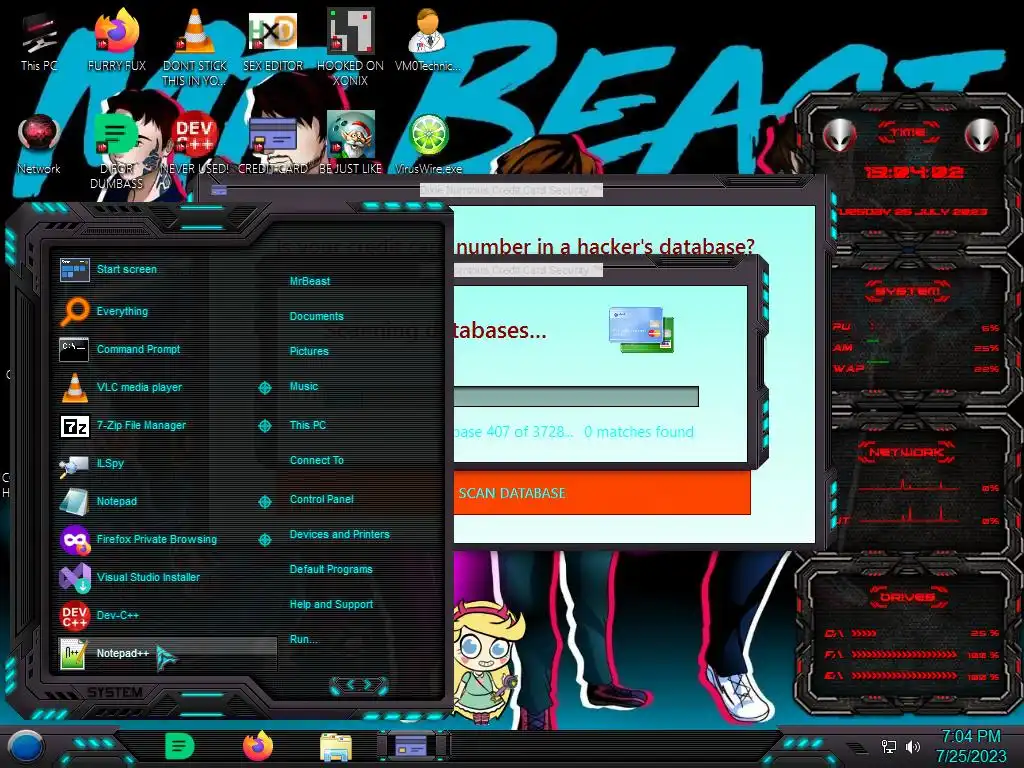Open the volume speaker tray icon
1024x768 pixels.
tap(913, 746)
